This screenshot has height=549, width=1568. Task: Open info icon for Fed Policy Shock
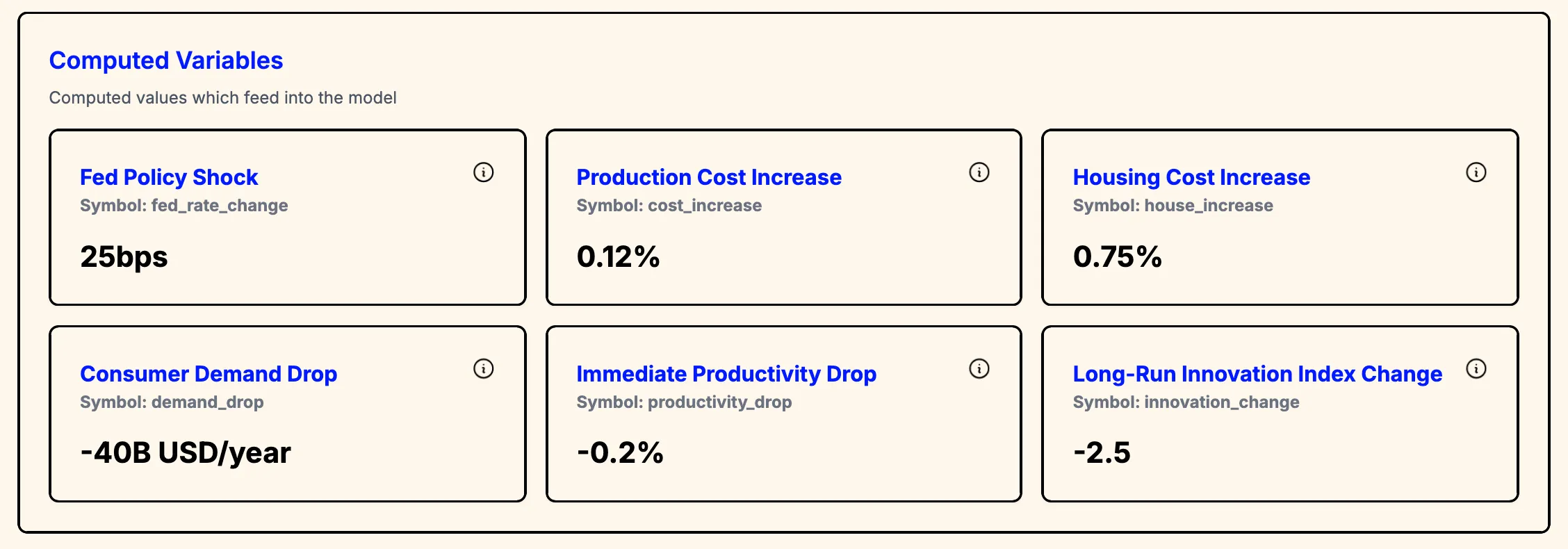[x=483, y=172]
